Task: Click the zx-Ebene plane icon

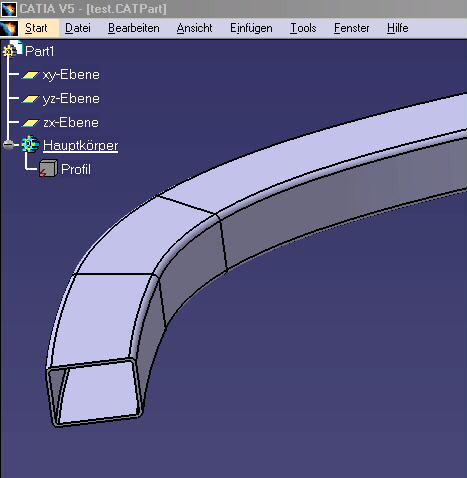Action: click(30, 123)
